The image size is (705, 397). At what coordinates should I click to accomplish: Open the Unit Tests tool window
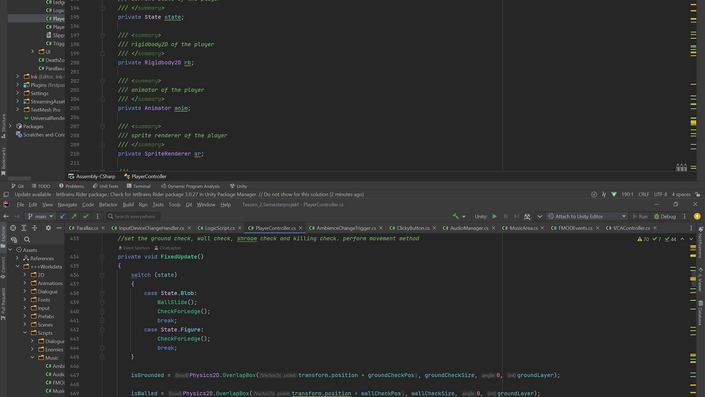pyautogui.click(x=105, y=186)
